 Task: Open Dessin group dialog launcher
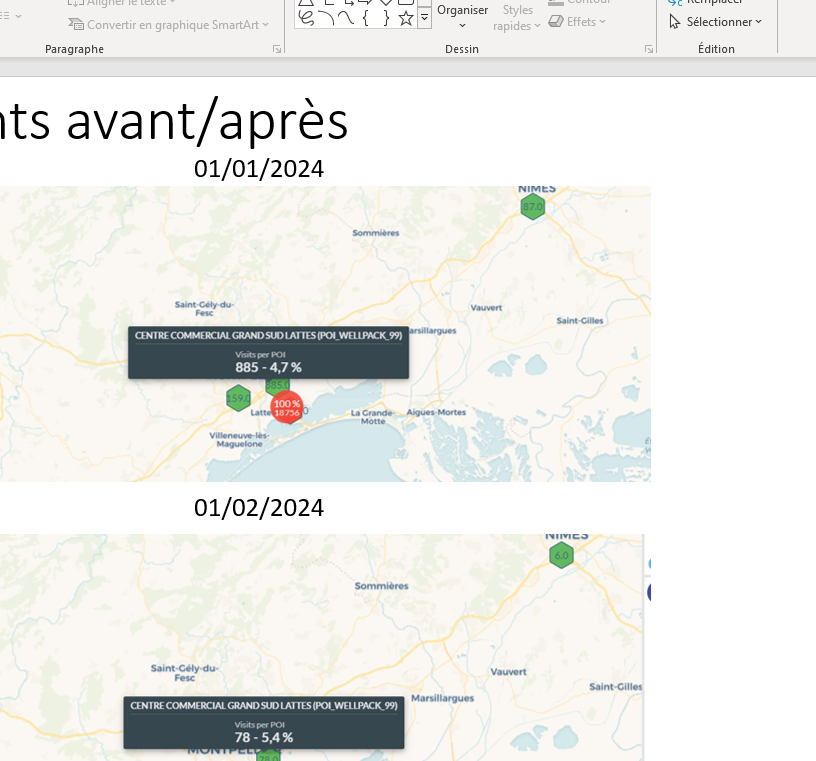click(649, 49)
